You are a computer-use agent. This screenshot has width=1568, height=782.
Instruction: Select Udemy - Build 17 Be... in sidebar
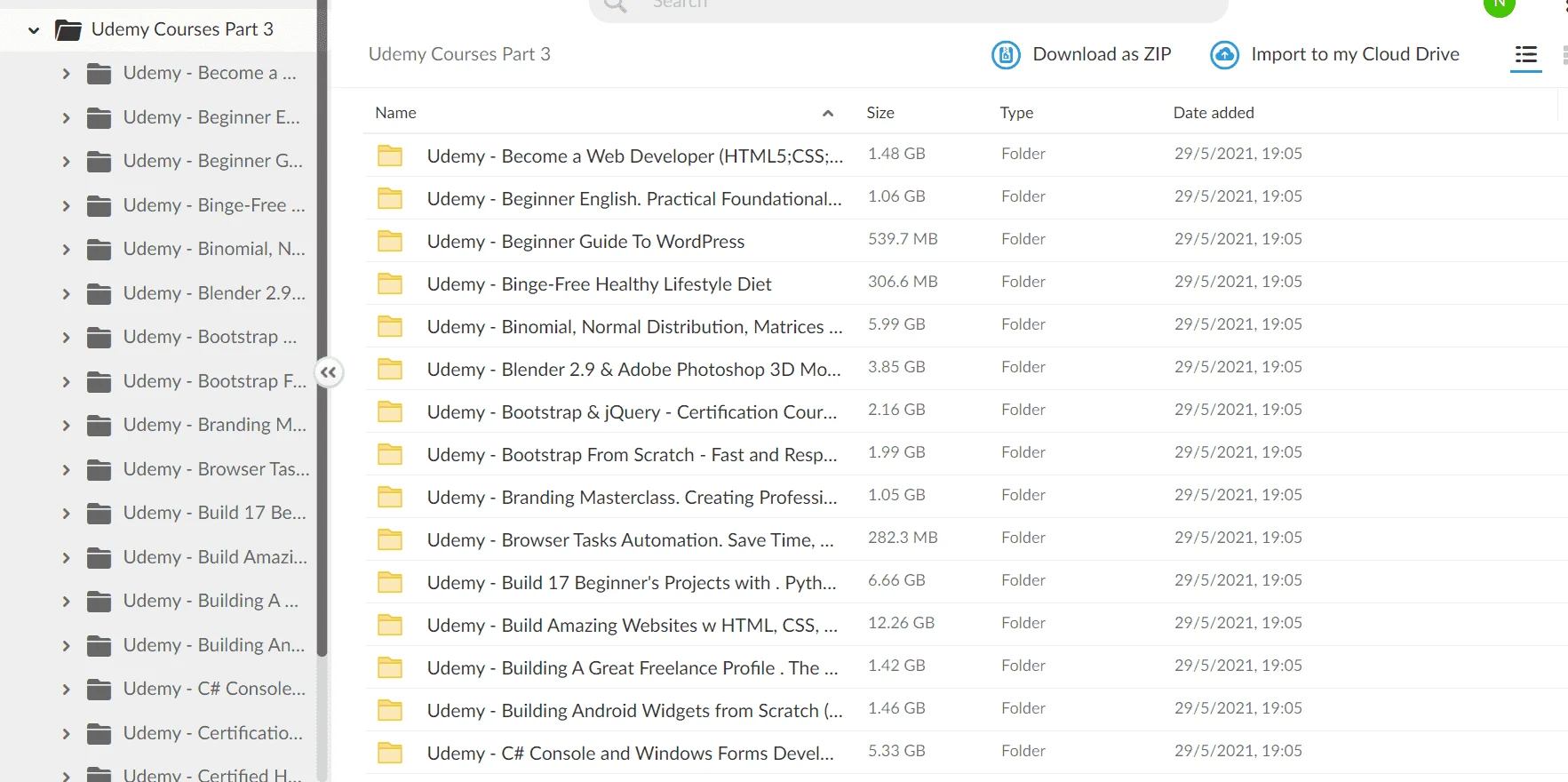[215, 513]
